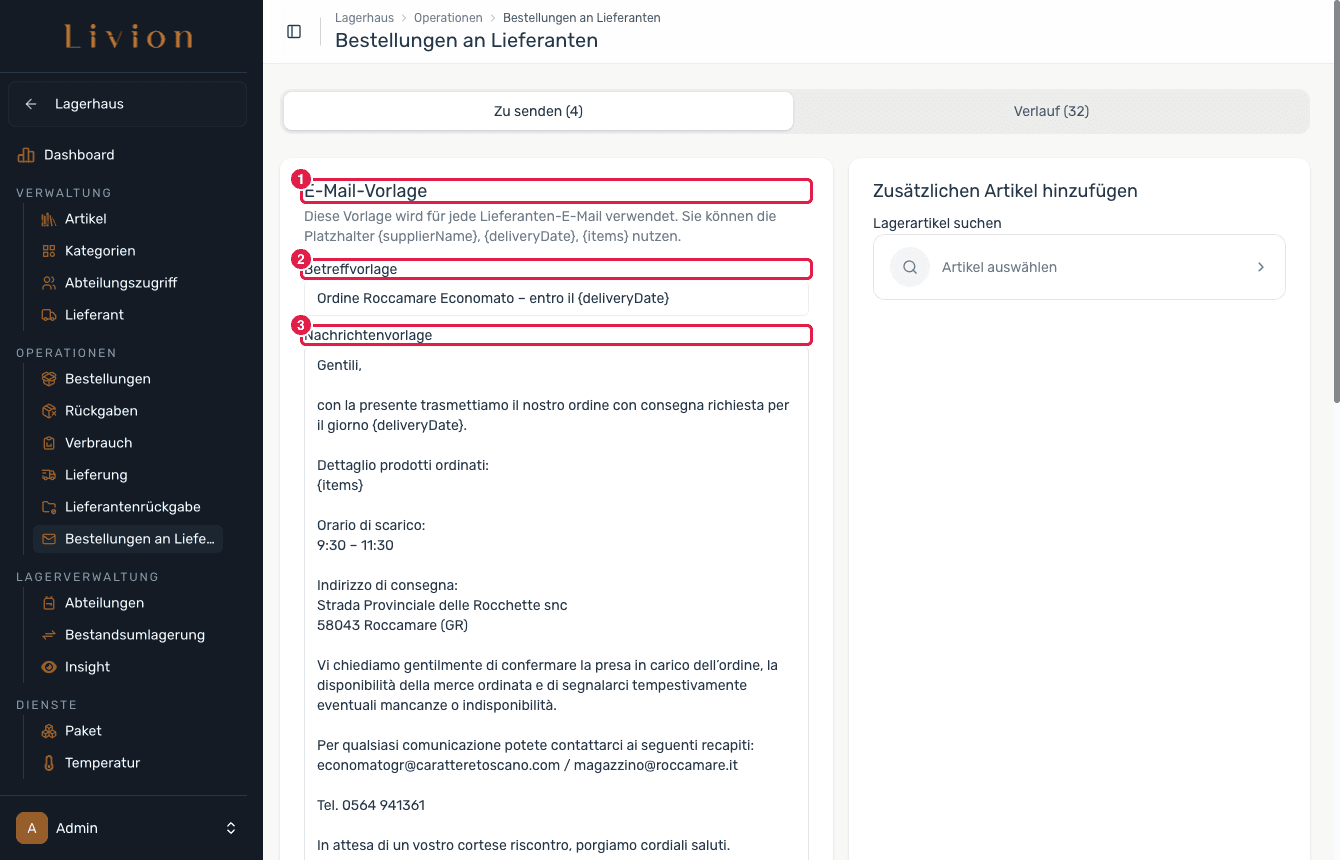Click the Livion logo
Viewport: 1340px width, 860px height.
click(x=129, y=38)
